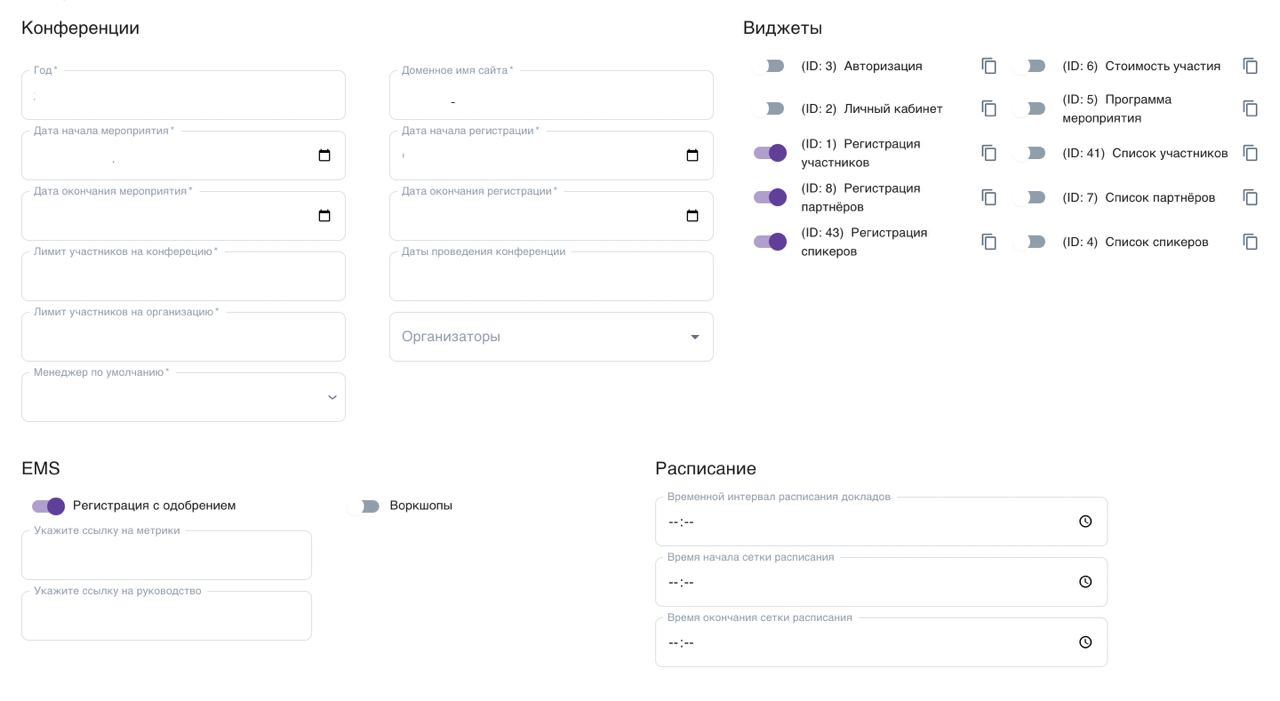Open calendar for Дата окончания регистрации
Viewport: 1280px width, 701px height.
click(x=692, y=216)
